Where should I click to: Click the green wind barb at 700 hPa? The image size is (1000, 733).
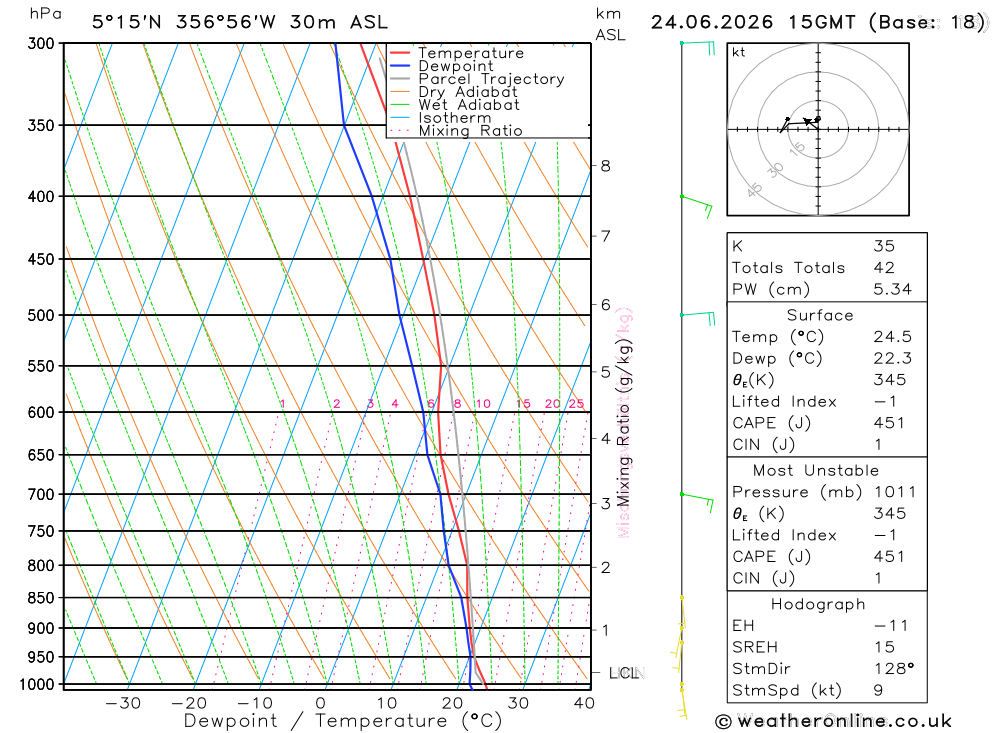click(697, 502)
